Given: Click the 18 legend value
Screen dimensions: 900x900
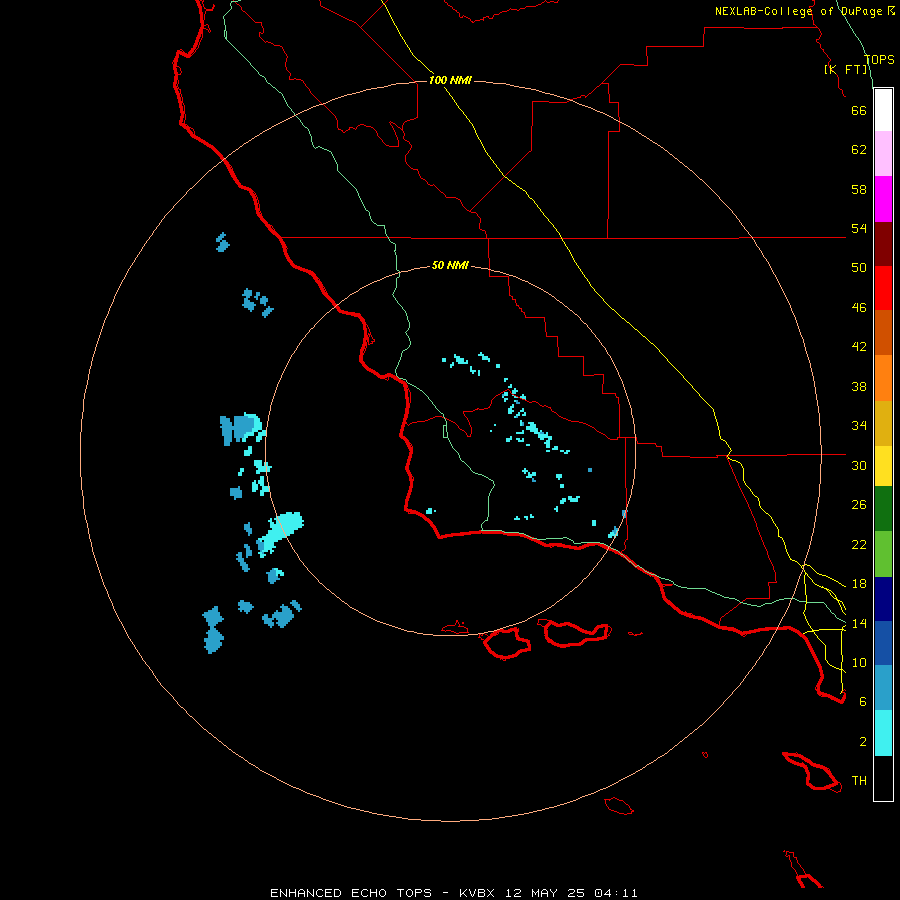Looking at the screenshot, I should (859, 584).
